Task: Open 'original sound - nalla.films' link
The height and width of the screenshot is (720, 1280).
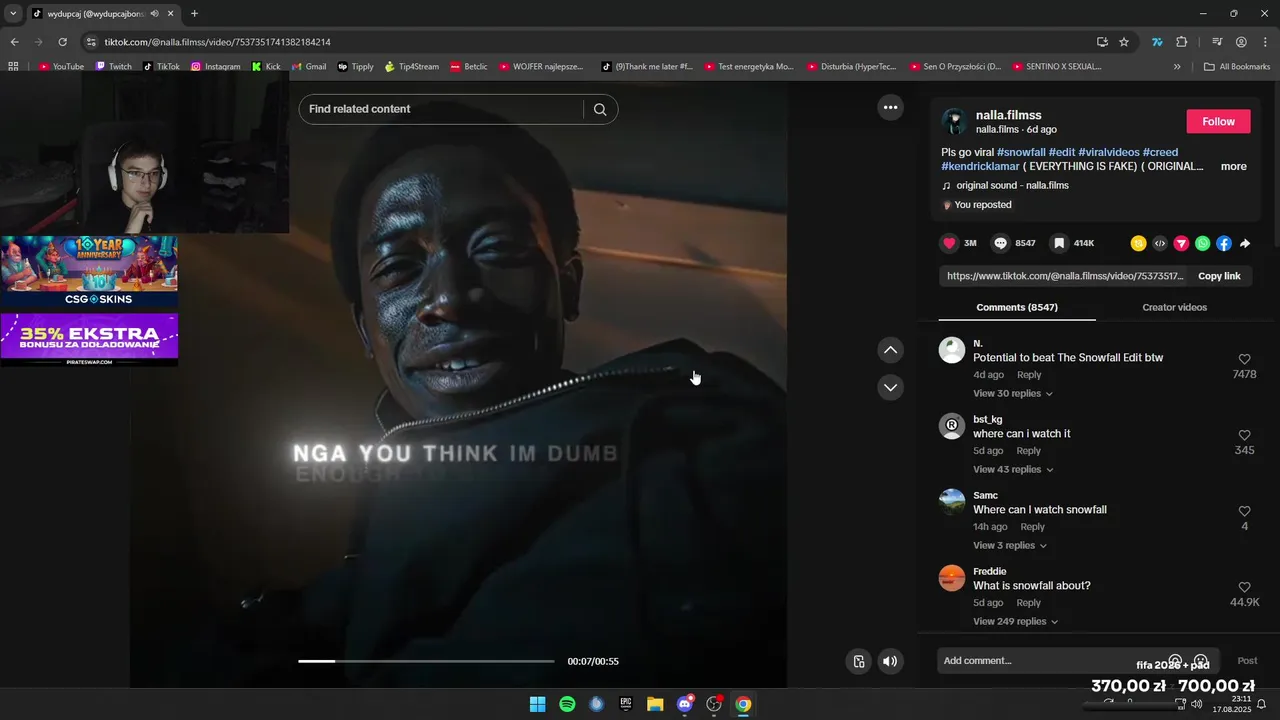Action: 1012,185
